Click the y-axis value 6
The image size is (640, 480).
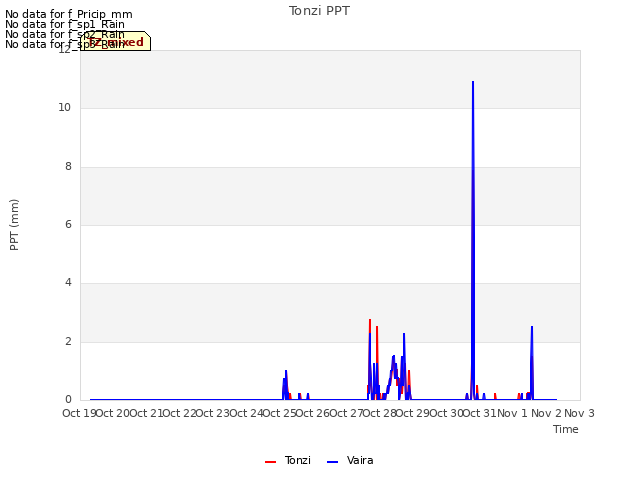(x=68, y=224)
